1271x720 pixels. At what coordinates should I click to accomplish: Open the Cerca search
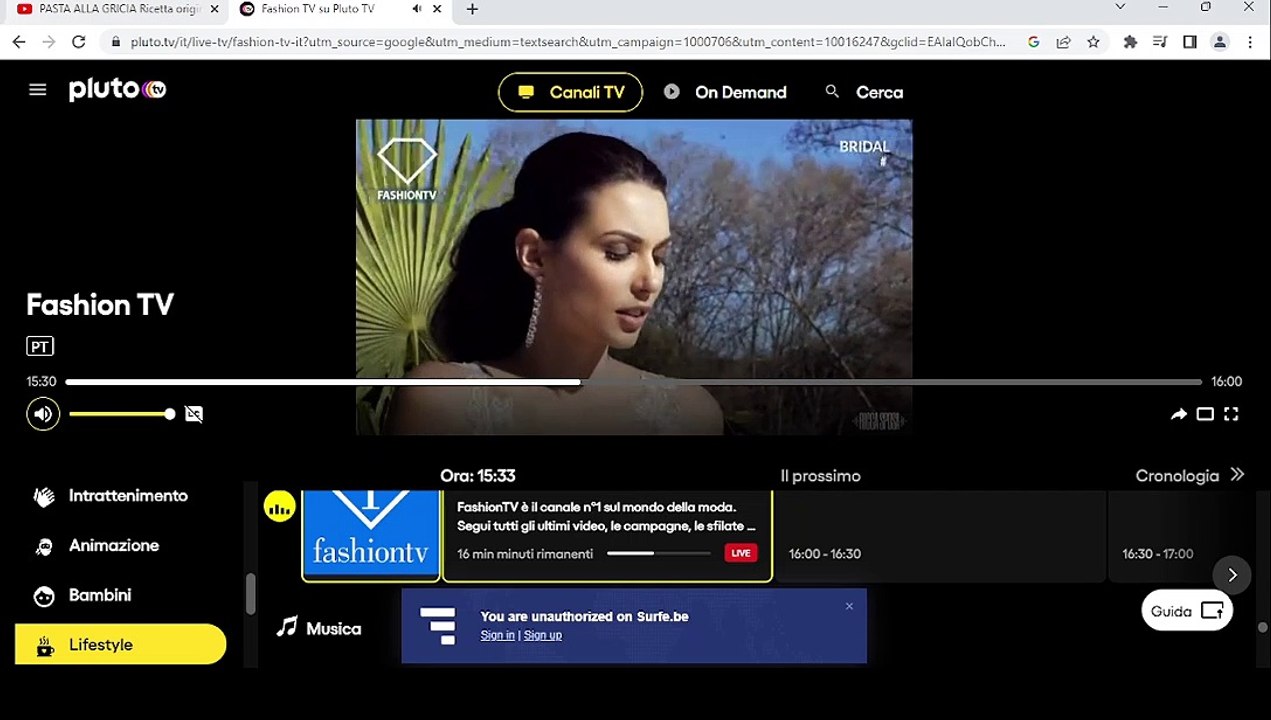pos(864,92)
